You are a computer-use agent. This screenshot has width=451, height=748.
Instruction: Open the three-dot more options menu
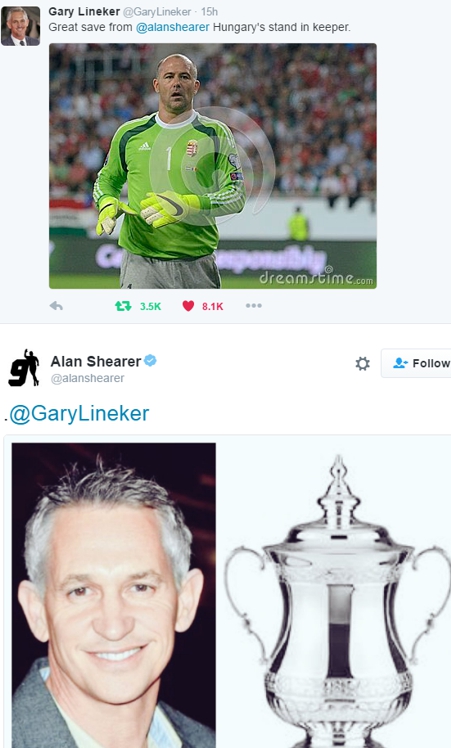pyautogui.click(x=253, y=305)
